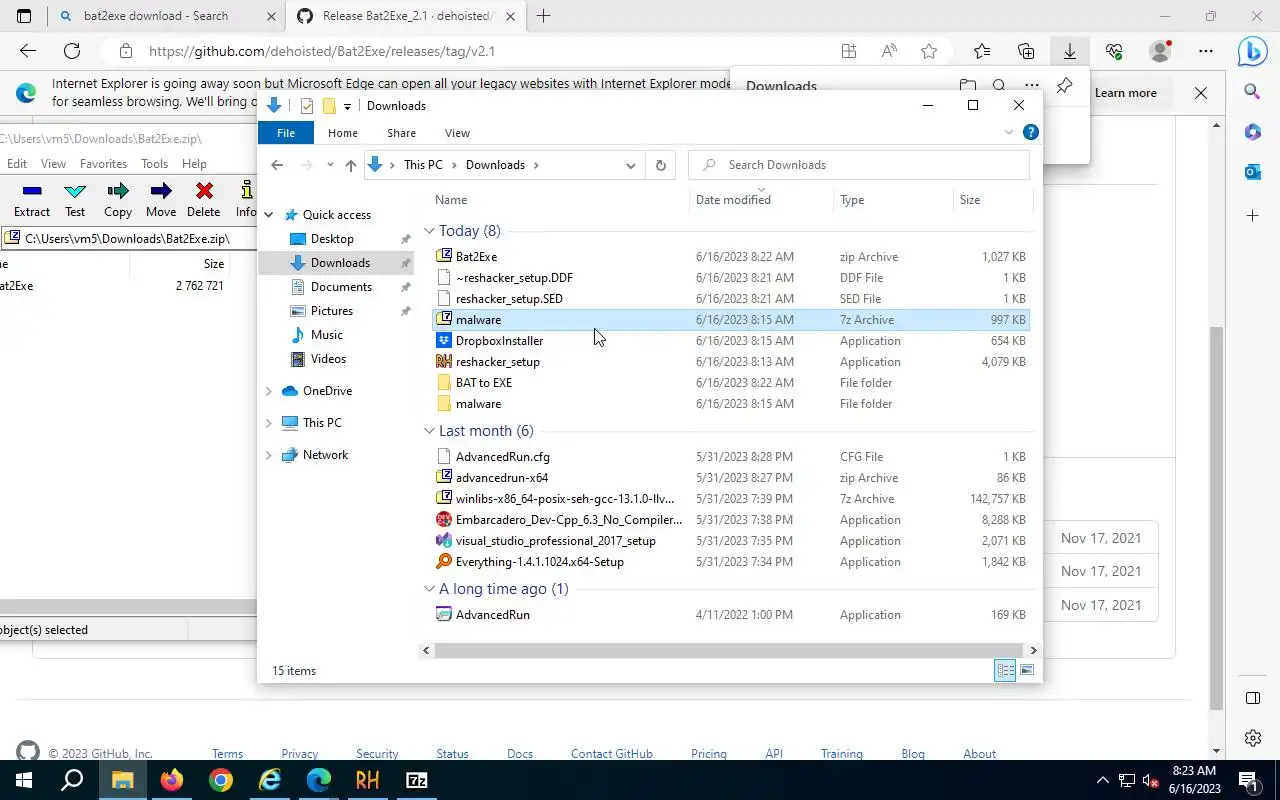Open Explorer View ribbon tab
This screenshot has width=1280, height=800.
(x=457, y=133)
